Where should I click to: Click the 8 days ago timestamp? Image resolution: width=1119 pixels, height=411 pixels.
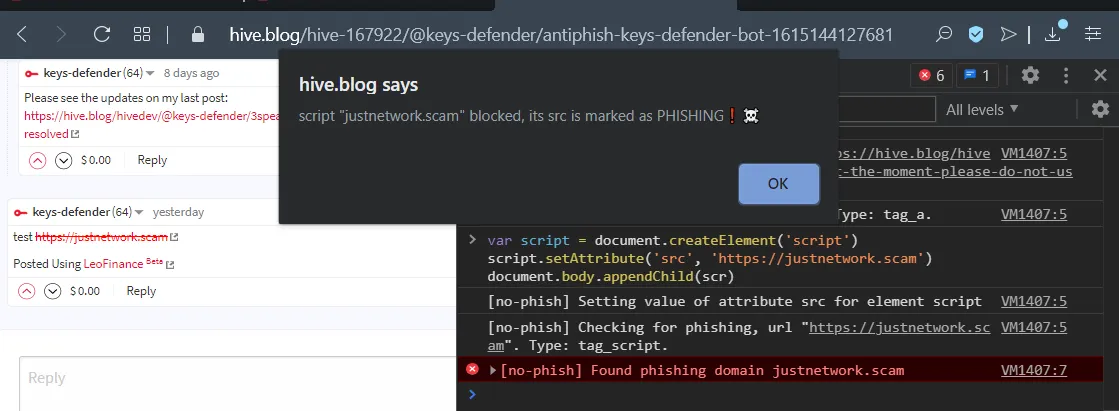(x=191, y=73)
